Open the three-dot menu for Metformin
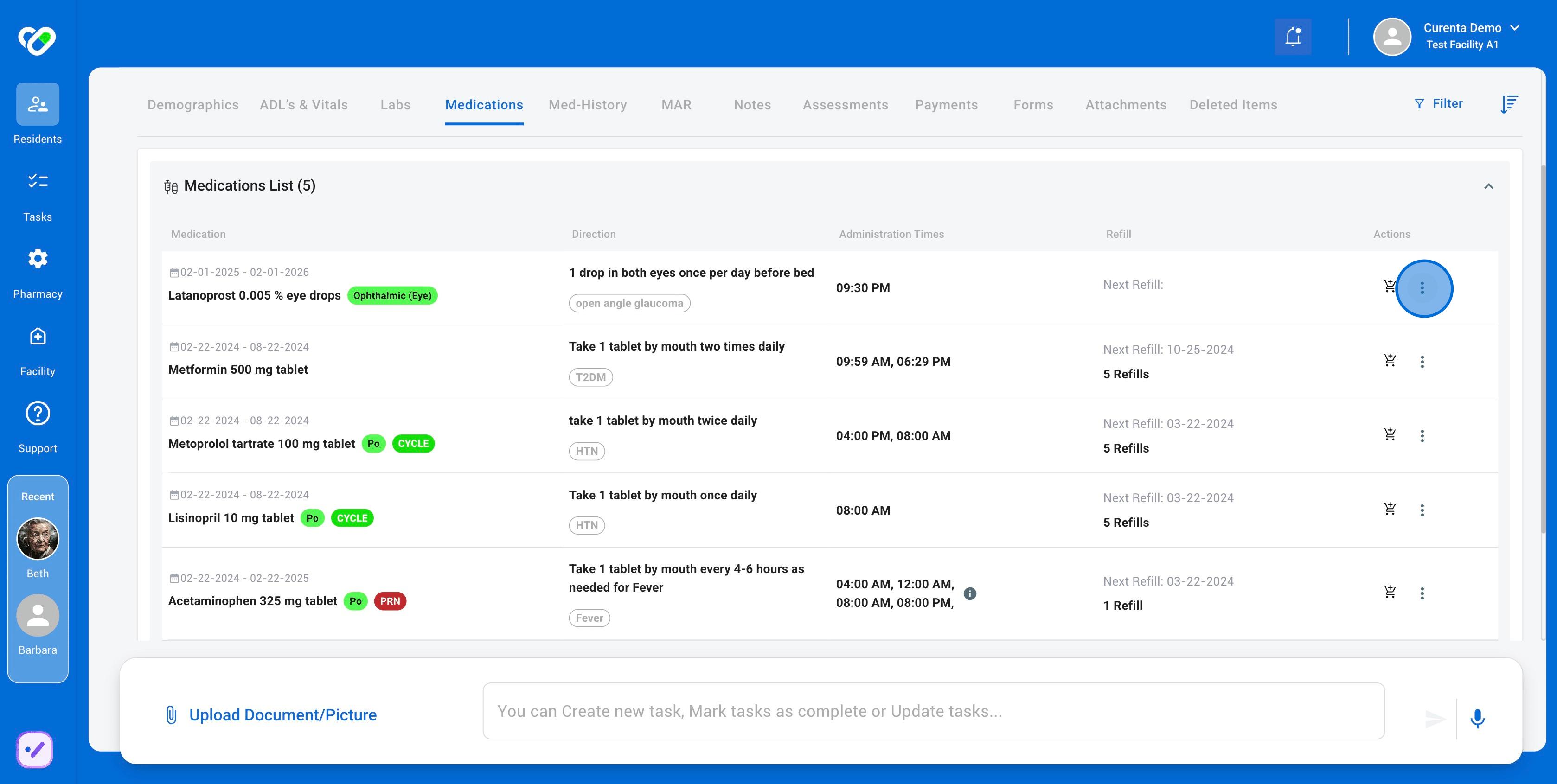This screenshot has height=784, width=1557. coord(1422,362)
